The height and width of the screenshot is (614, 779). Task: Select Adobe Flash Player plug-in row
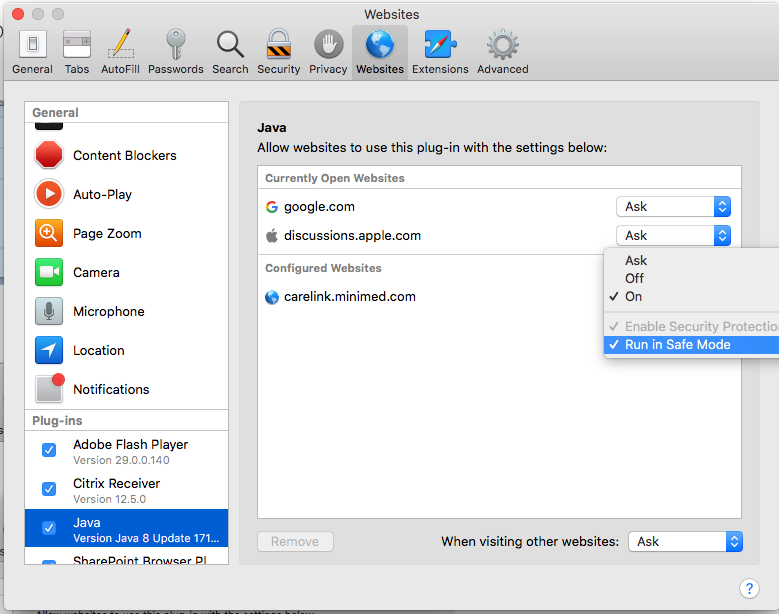[x=126, y=451]
